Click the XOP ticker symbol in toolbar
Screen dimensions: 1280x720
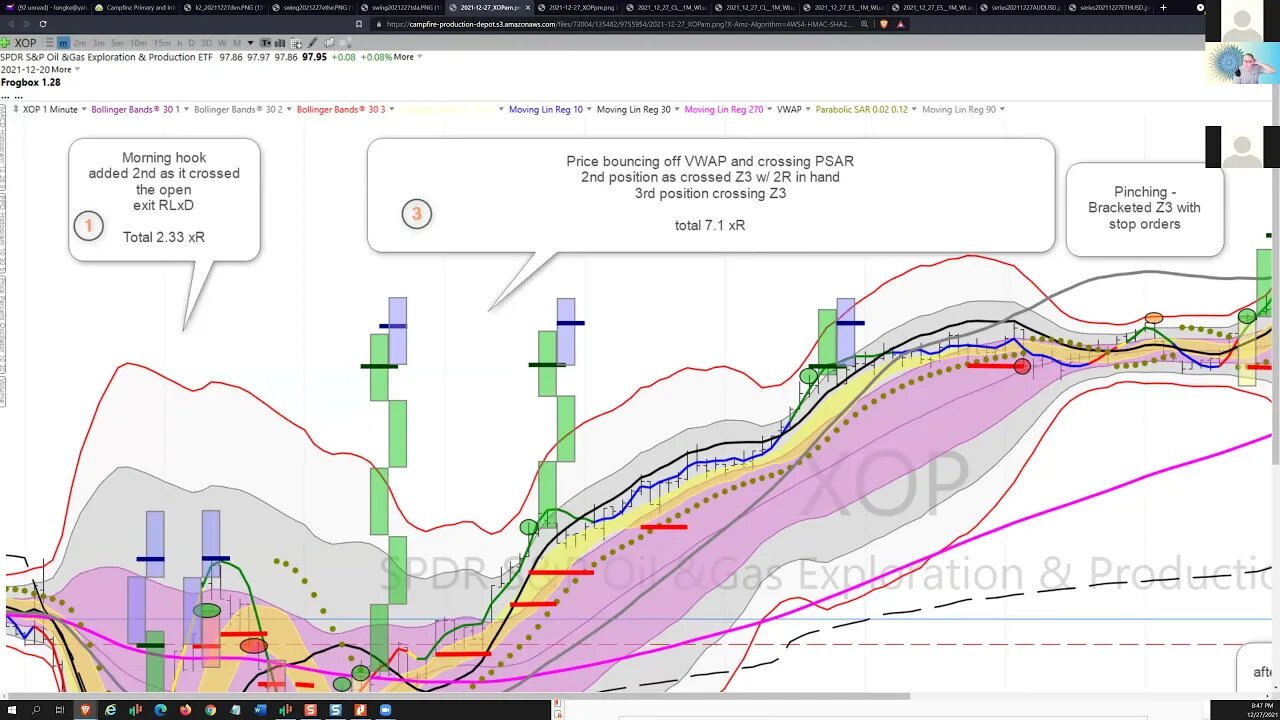click(26, 43)
